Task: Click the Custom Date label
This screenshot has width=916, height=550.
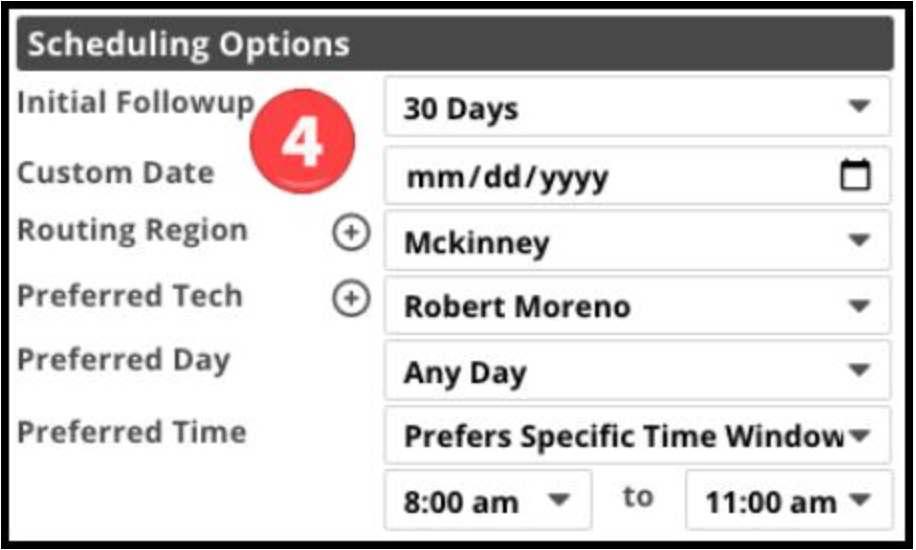Action: tap(115, 172)
